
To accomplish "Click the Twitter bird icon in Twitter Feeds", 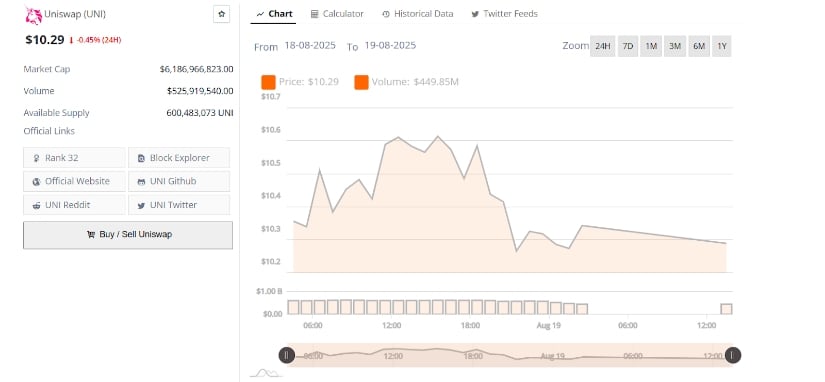I will tap(475, 14).
